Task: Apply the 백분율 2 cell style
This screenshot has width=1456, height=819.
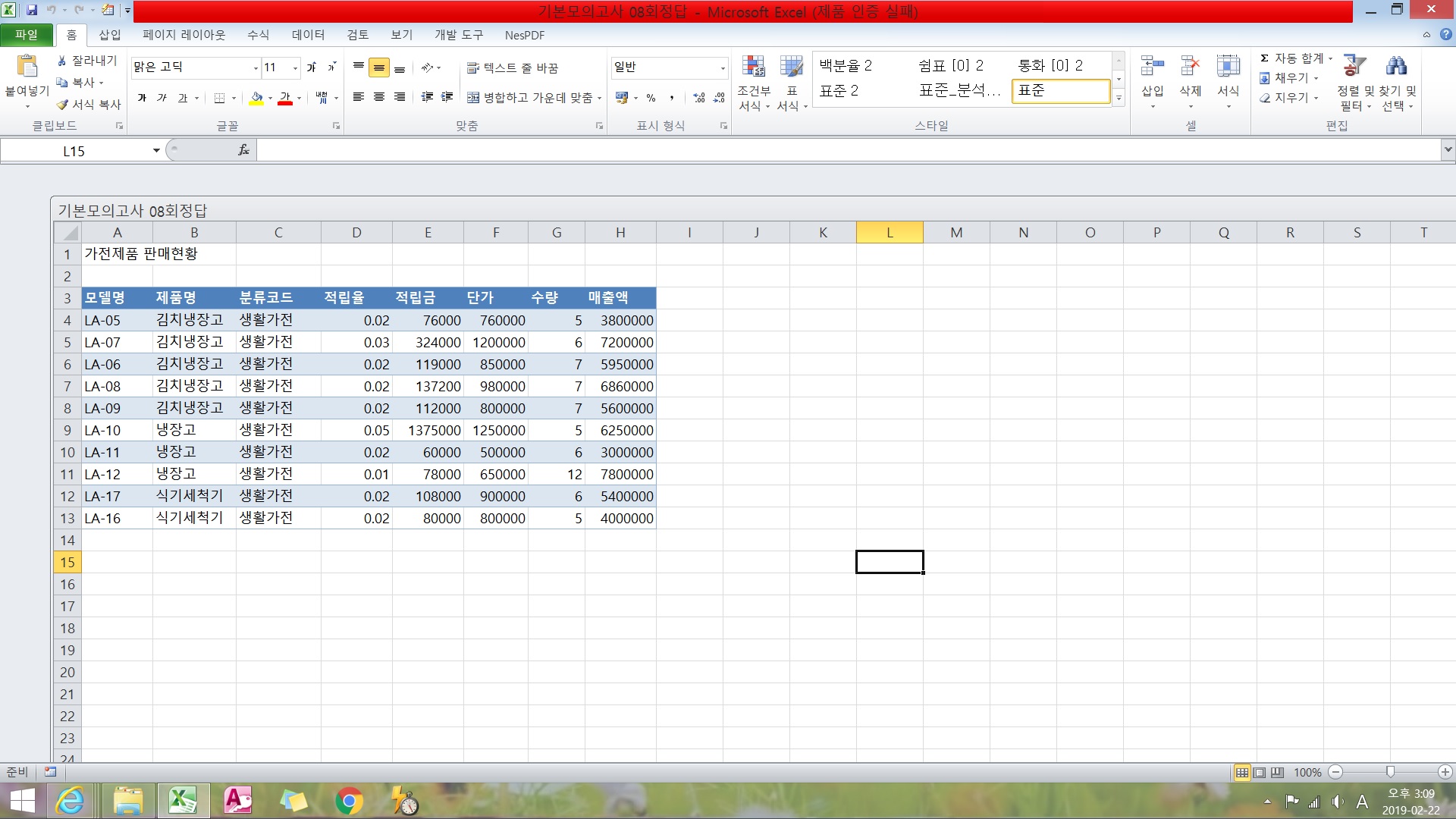Action: click(x=846, y=66)
